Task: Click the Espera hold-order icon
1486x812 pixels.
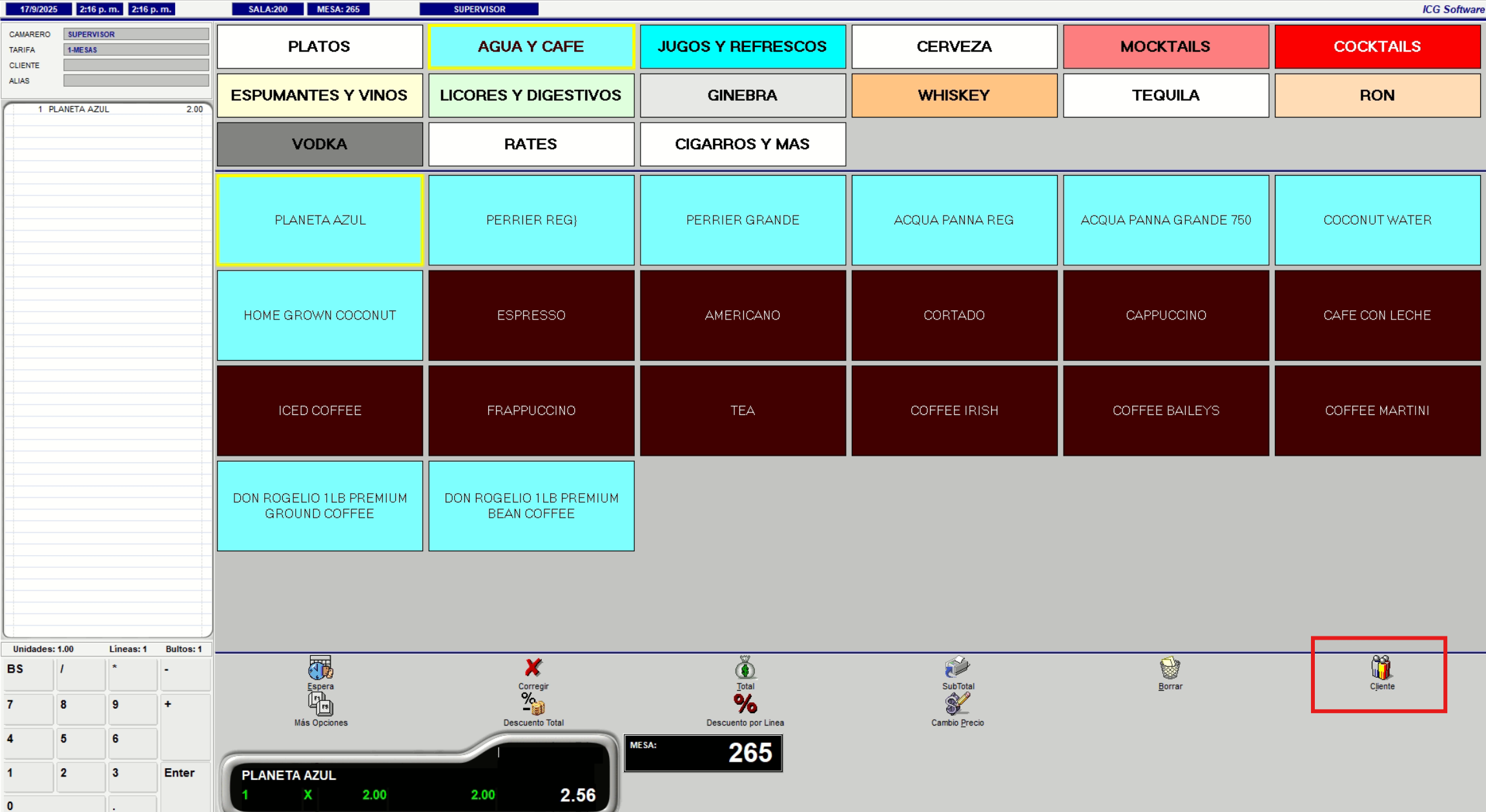Action: point(320,669)
